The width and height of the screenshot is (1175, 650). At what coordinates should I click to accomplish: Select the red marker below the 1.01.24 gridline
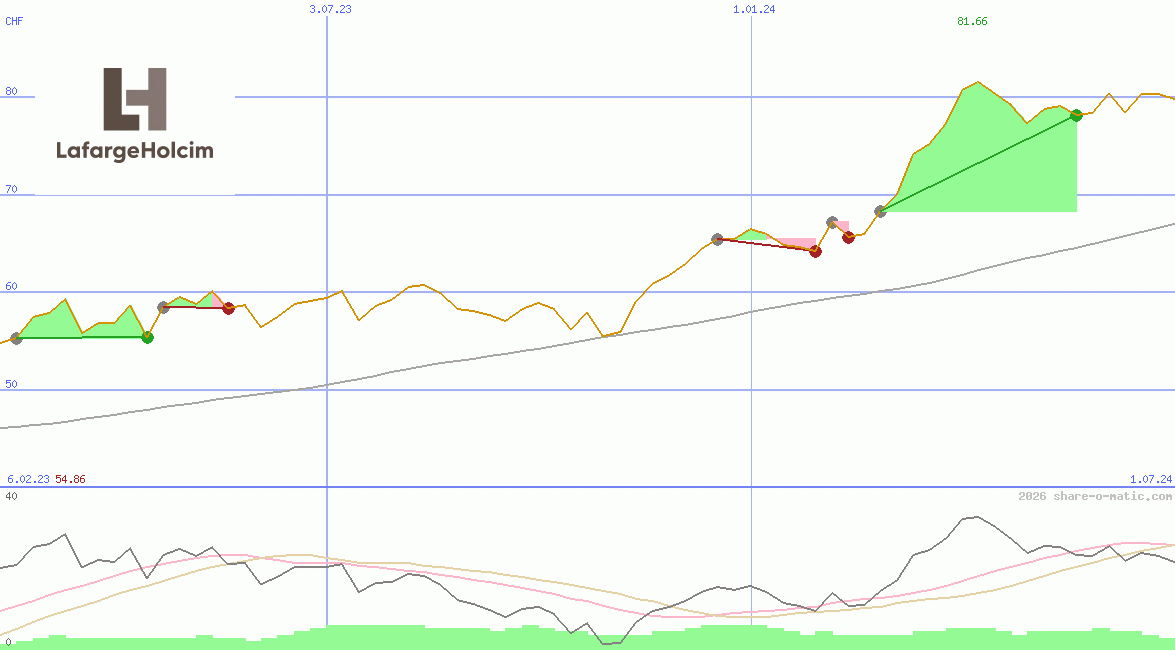(815, 252)
